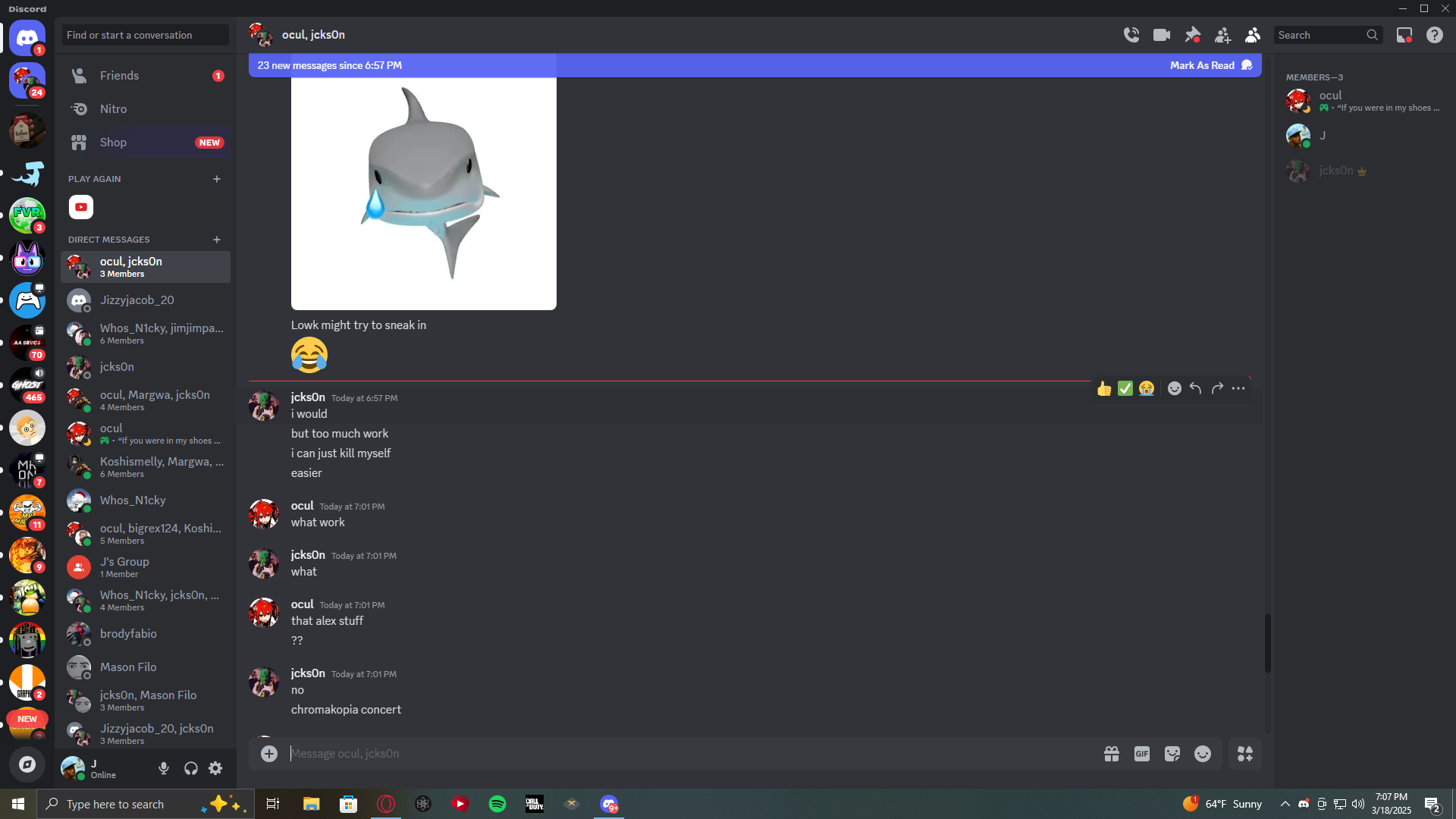Open the Apps launcher in message bar
This screenshot has height=819, width=1456.
pos(1245,754)
